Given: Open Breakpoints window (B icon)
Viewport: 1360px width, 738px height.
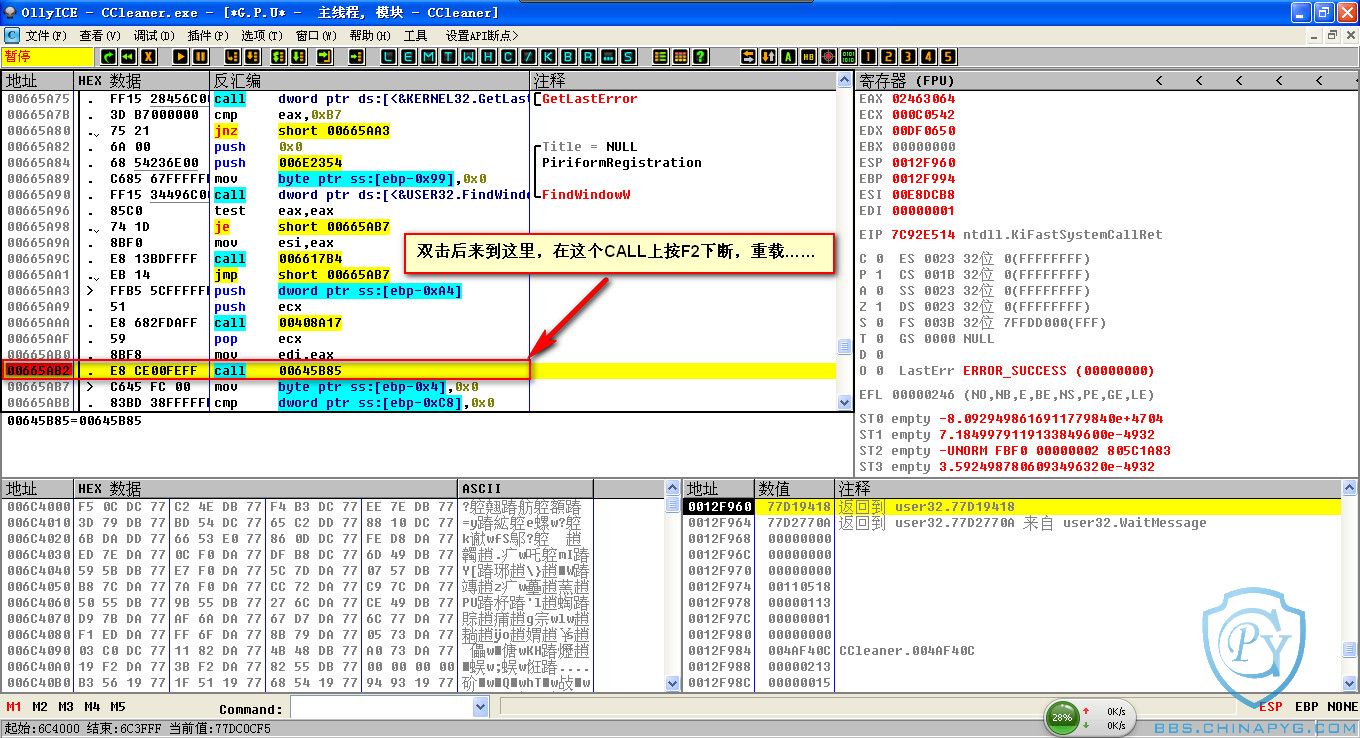Looking at the screenshot, I should point(568,57).
